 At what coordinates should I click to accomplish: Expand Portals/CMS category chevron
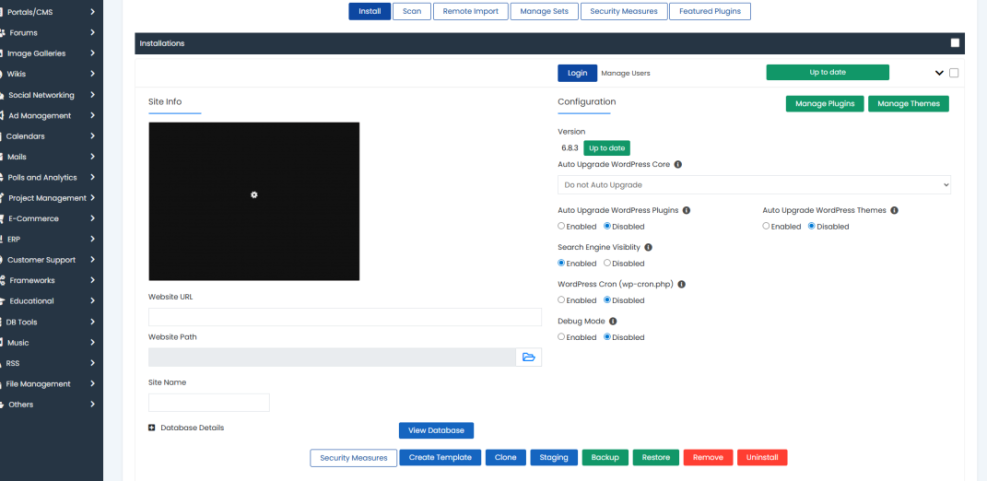coord(92,12)
